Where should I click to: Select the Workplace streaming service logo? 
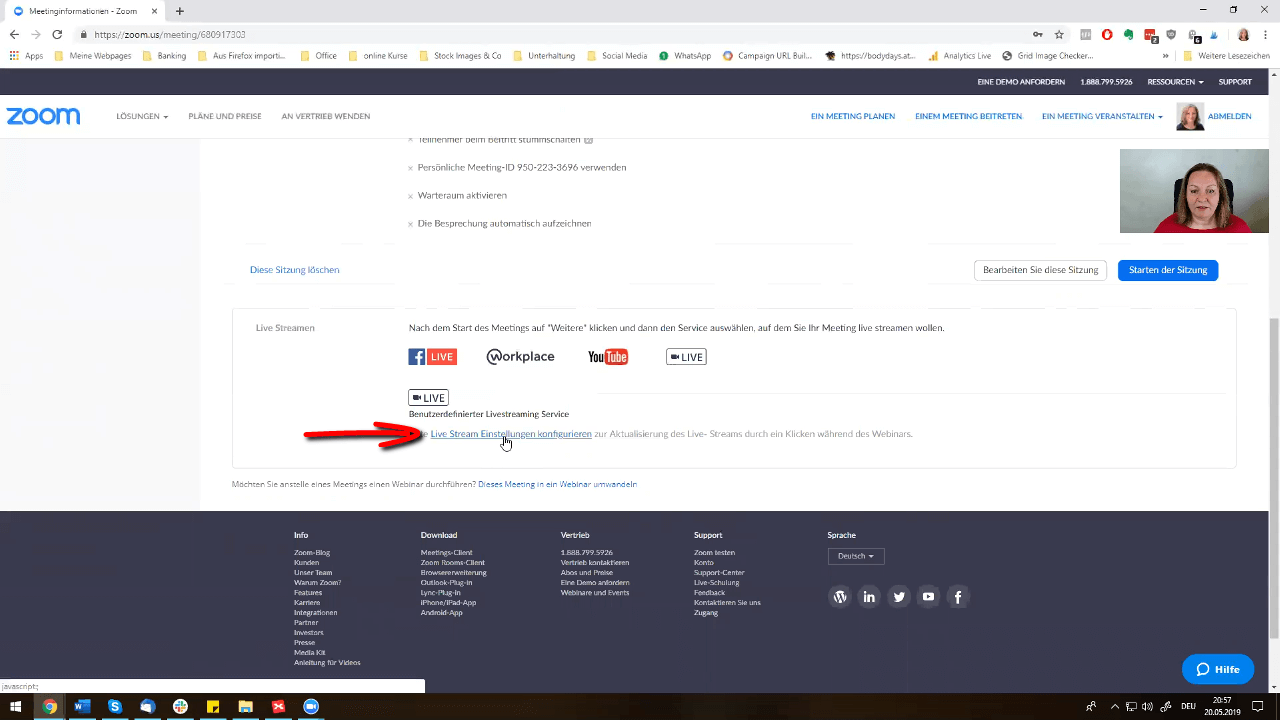point(520,357)
